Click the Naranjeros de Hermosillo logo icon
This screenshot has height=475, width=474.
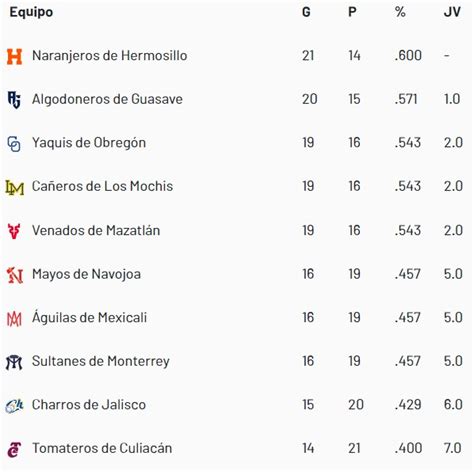pyautogui.click(x=14, y=56)
